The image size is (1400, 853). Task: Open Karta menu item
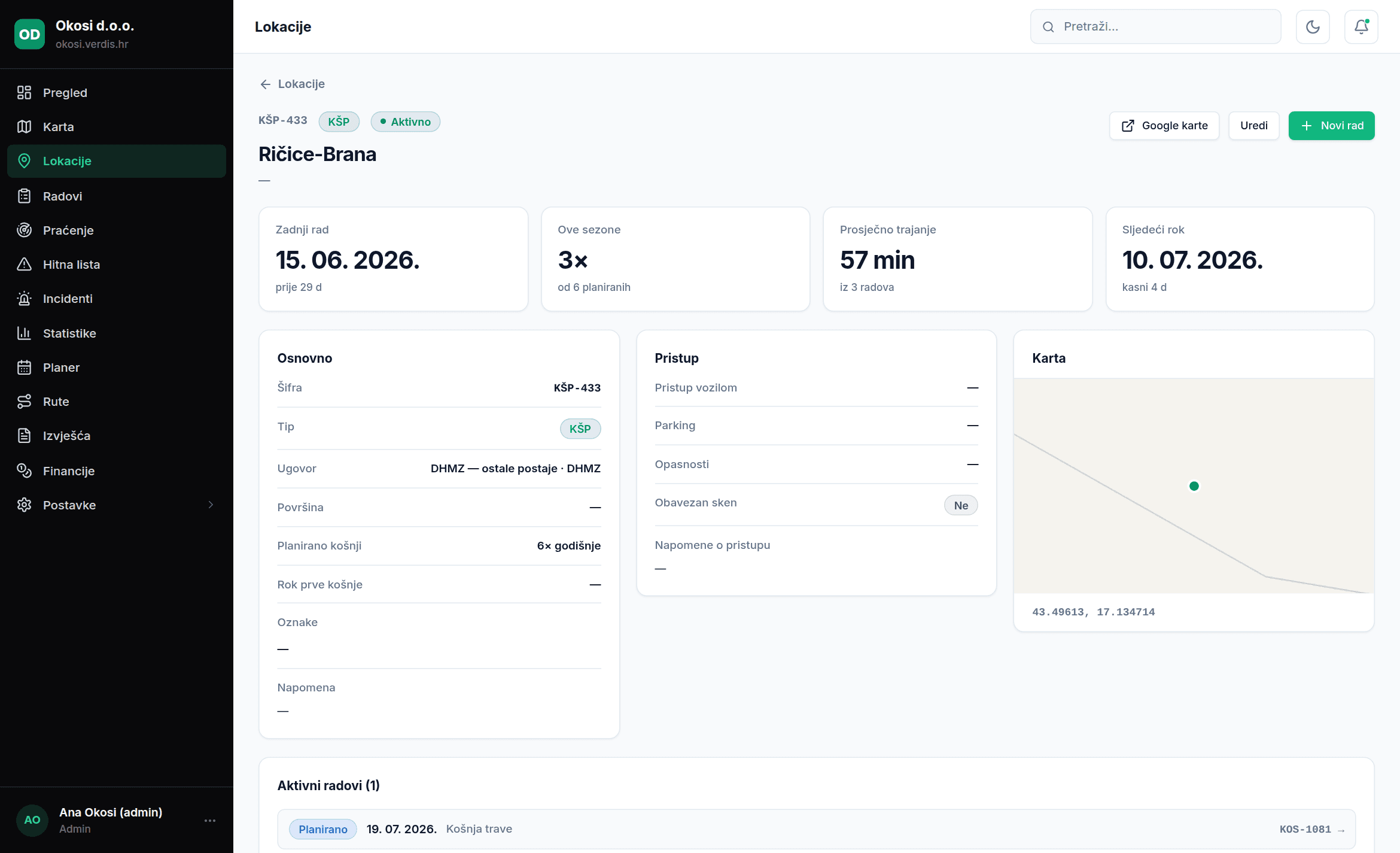tap(117, 127)
